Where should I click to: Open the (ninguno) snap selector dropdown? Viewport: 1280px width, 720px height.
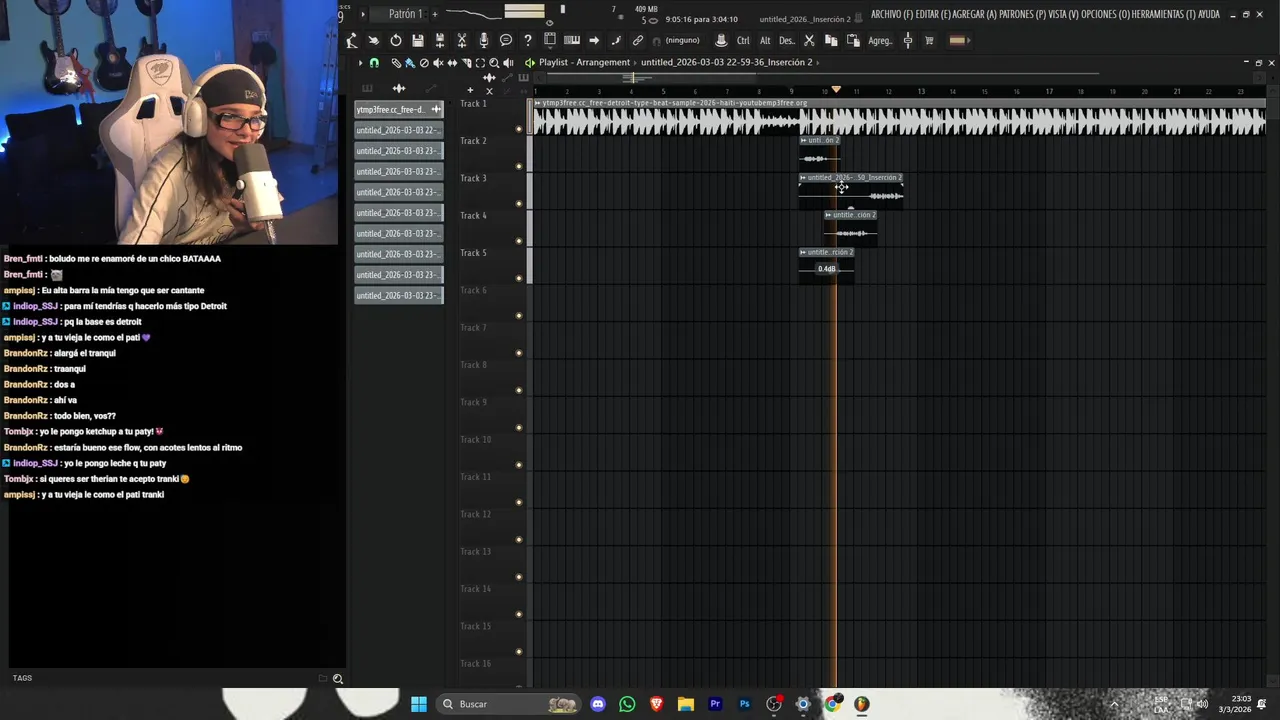pyautogui.click(x=682, y=40)
